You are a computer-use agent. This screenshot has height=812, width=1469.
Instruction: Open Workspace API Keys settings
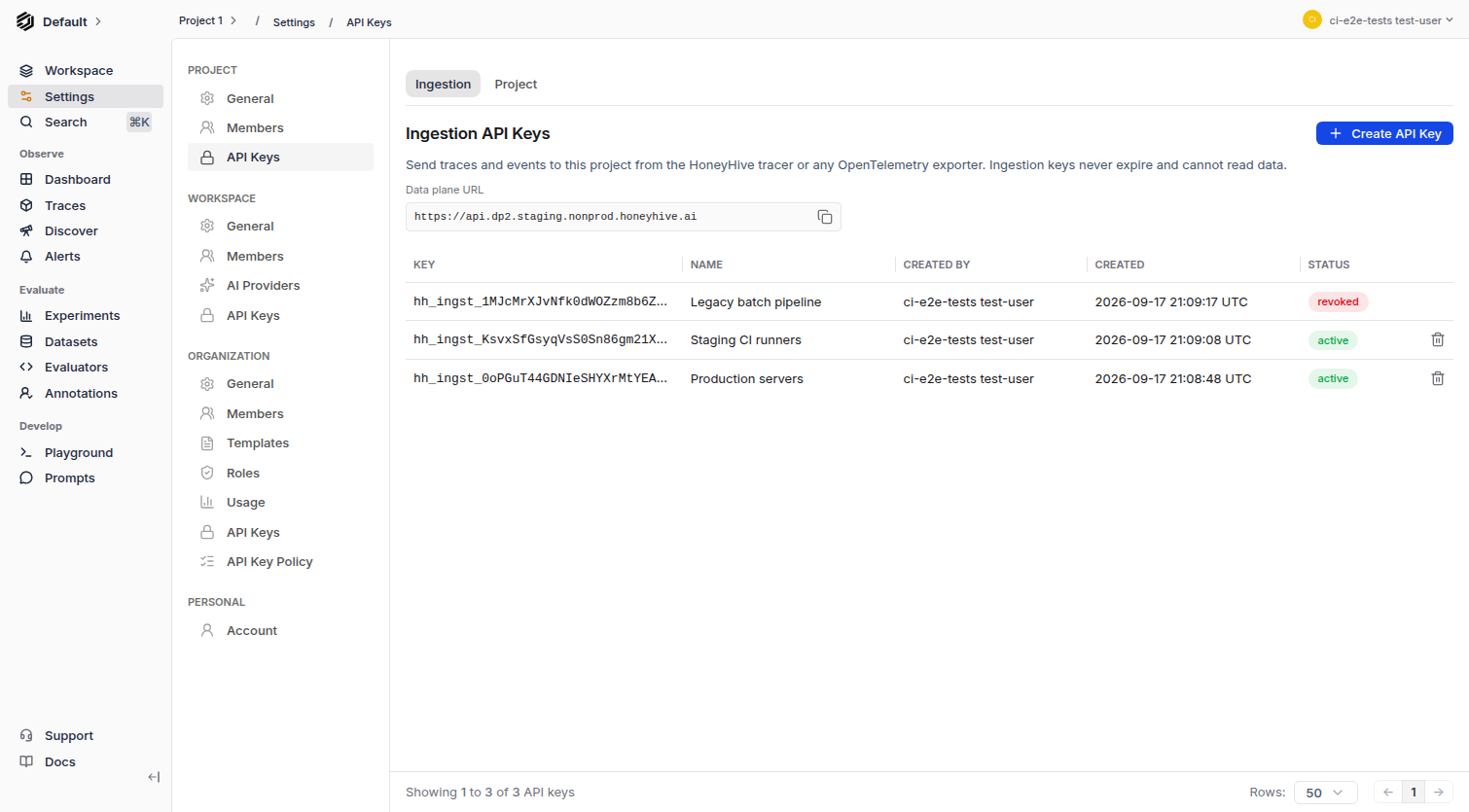[x=280, y=316]
